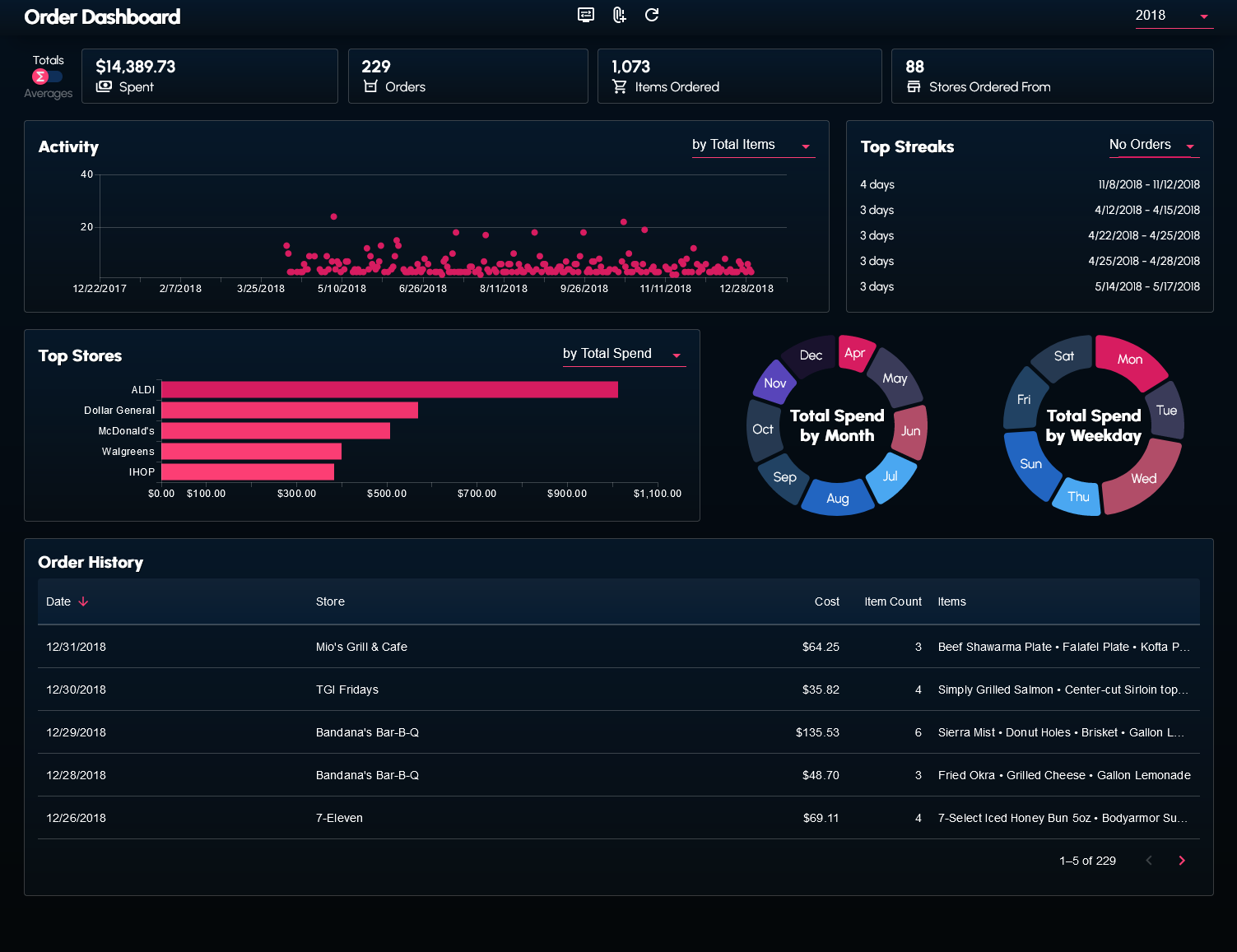
Task: Toggle the Totals/Averages switch
Action: tap(47, 77)
